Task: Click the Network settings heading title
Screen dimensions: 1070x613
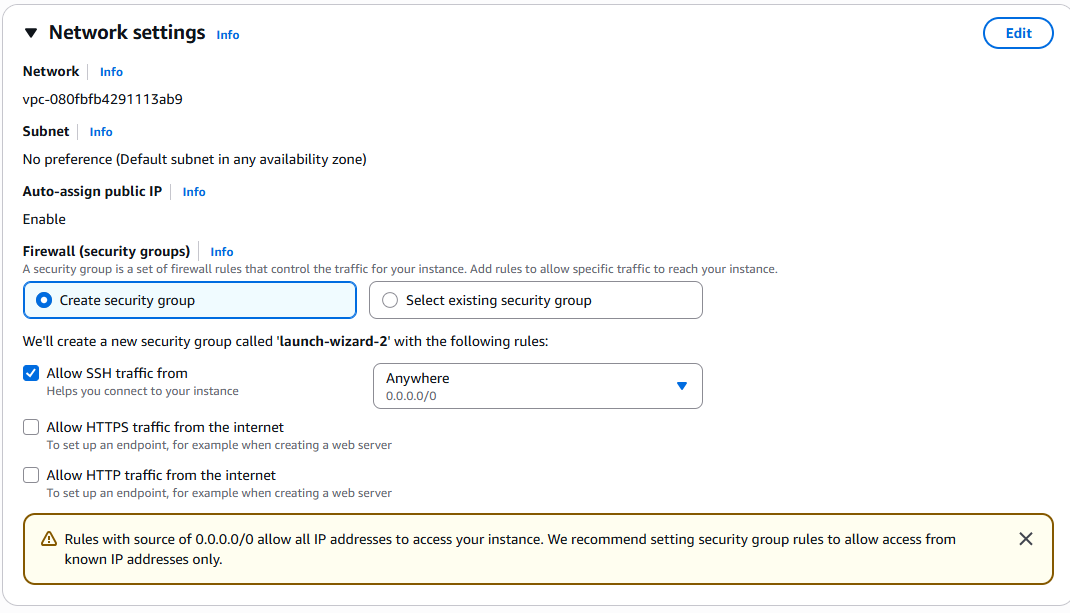Action: coord(127,33)
